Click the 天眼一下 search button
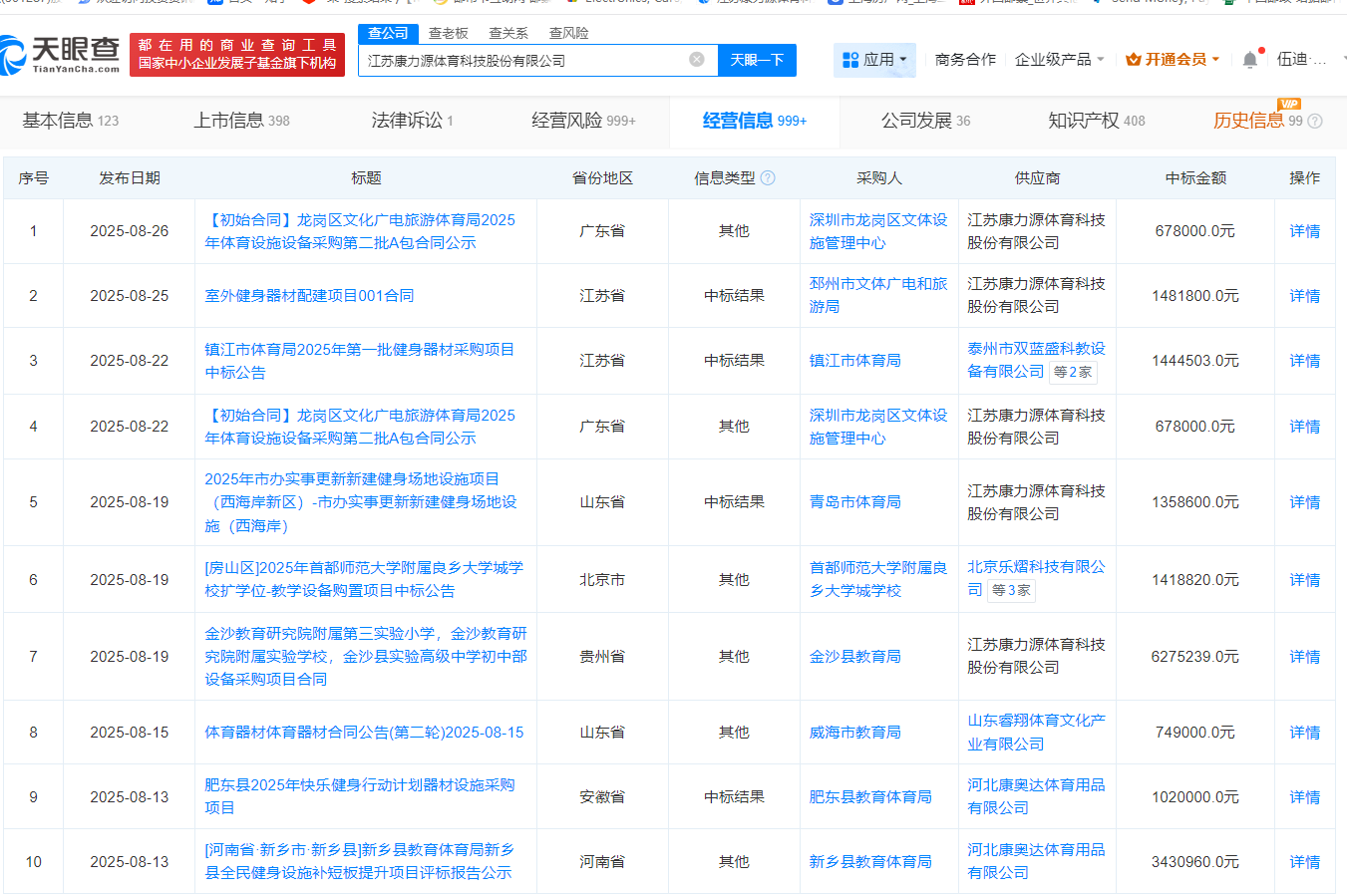This screenshot has height=896, width=1347. [757, 60]
